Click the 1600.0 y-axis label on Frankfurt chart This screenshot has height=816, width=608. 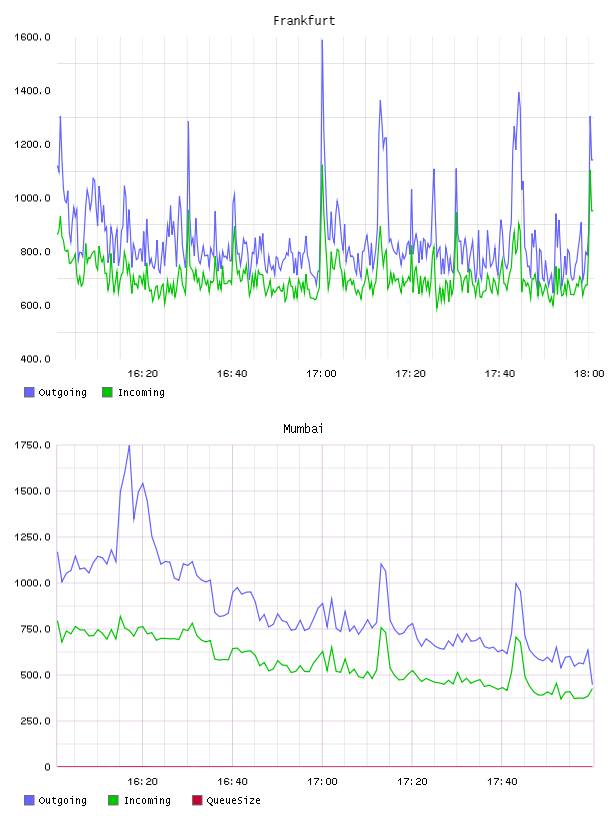(32, 37)
